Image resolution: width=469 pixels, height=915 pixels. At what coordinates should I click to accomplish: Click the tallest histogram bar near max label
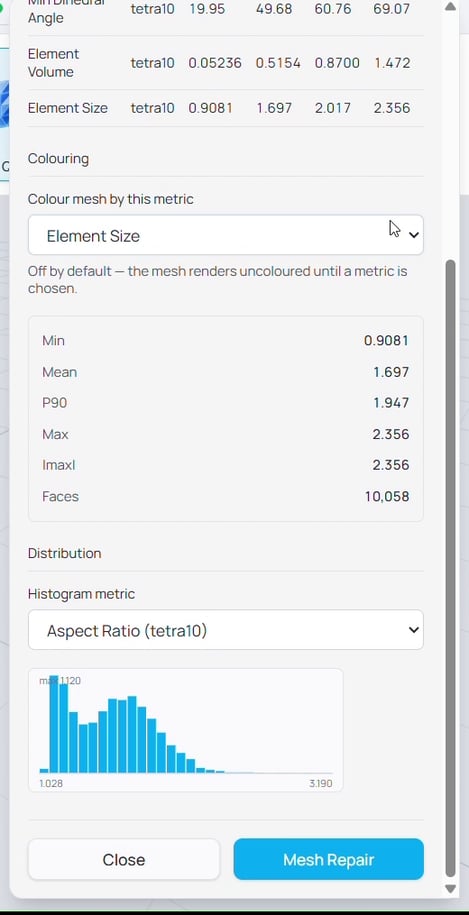54,724
